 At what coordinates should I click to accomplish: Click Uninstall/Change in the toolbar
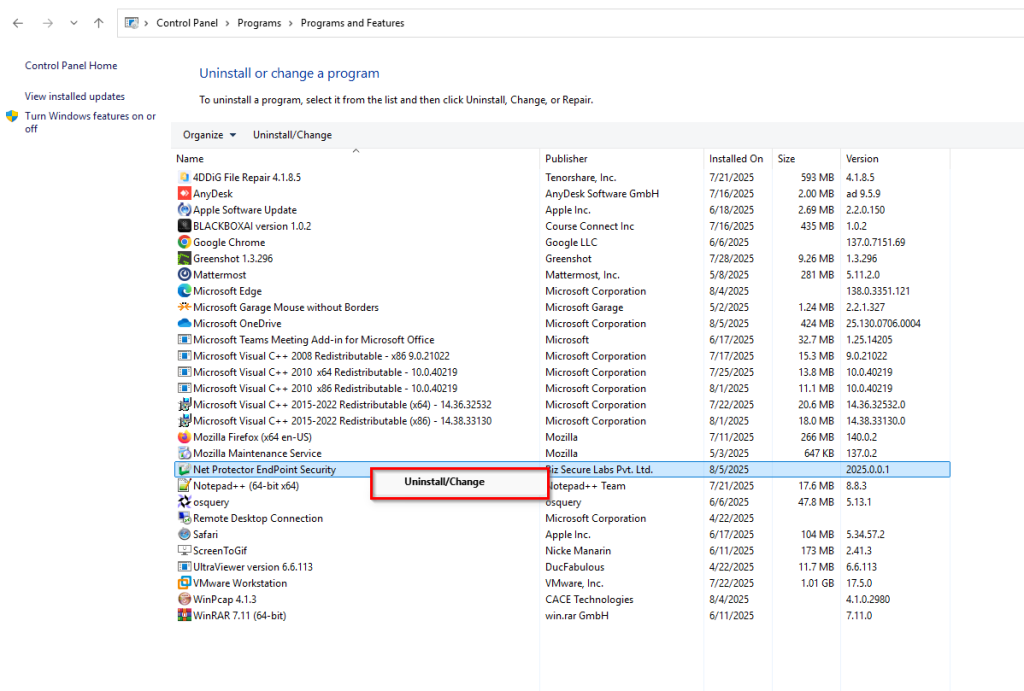292,135
